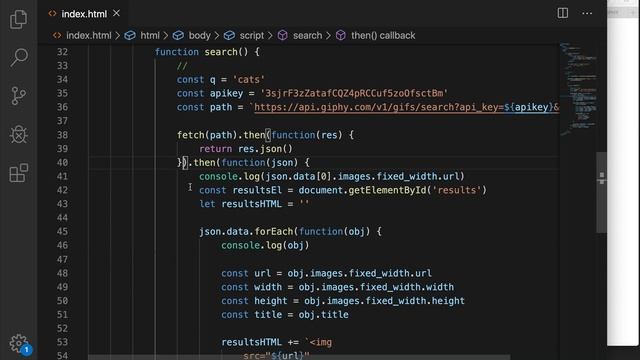Image resolution: width=640 pixels, height=360 pixels.
Task: Click line number 45 in gutter
Action: [x=62, y=231]
